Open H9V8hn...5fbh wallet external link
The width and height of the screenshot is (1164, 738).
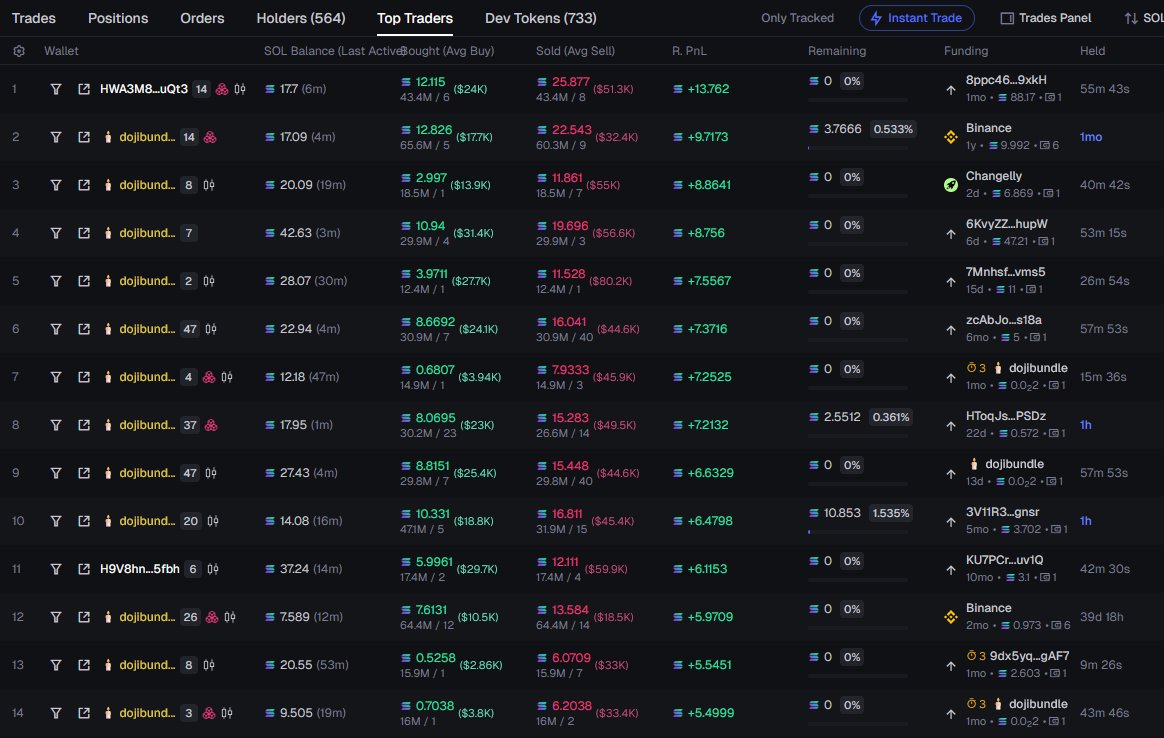tap(84, 569)
